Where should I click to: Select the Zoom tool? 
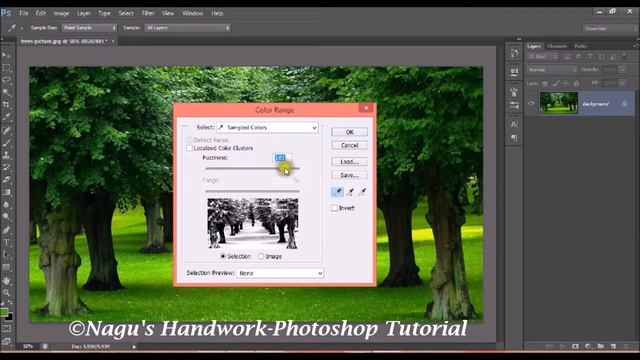pyautogui.click(x=7, y=293)
